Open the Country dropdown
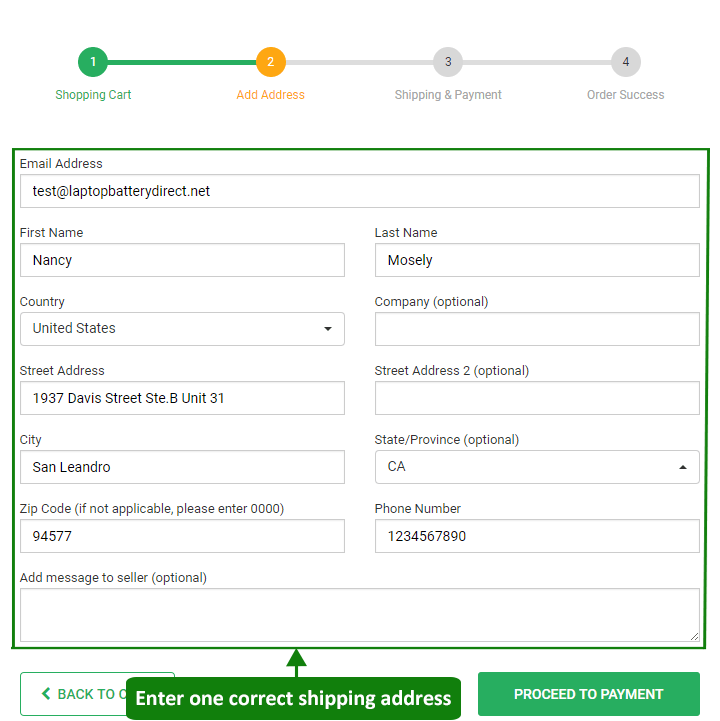Screen dimensions: 720x721 [182, 329]
